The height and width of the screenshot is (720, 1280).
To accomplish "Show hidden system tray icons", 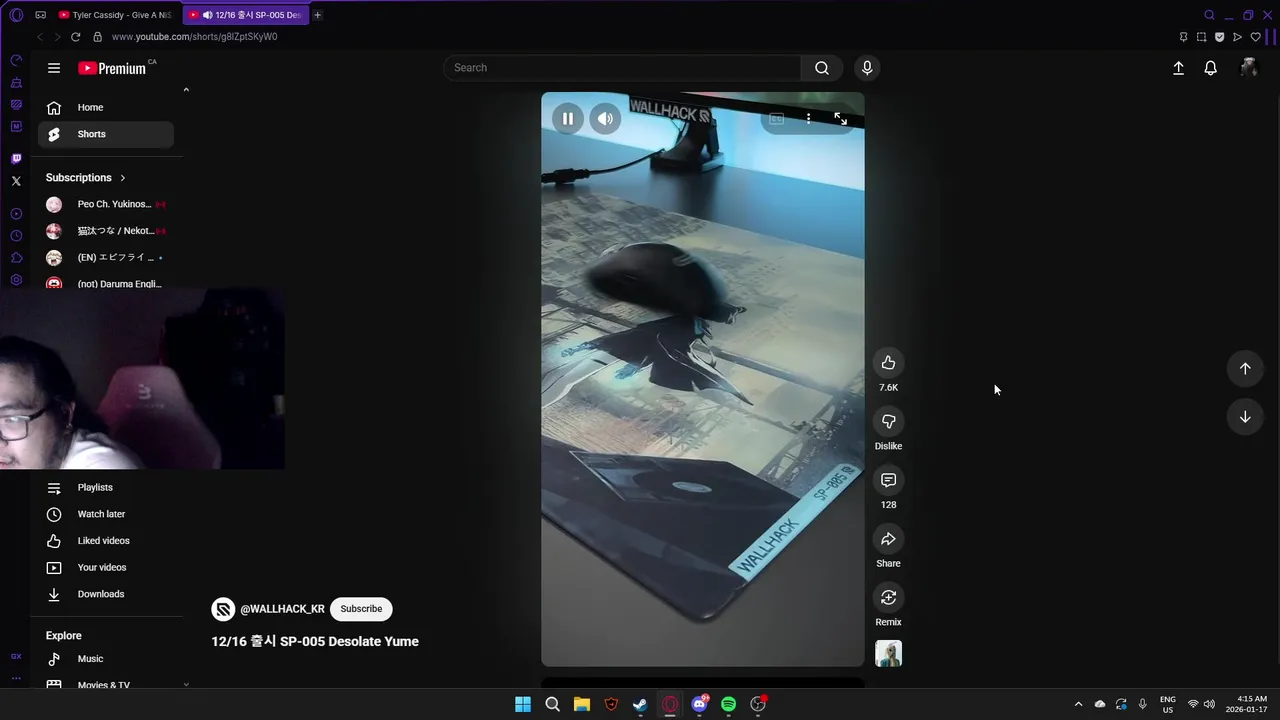I will (1078, 704).
